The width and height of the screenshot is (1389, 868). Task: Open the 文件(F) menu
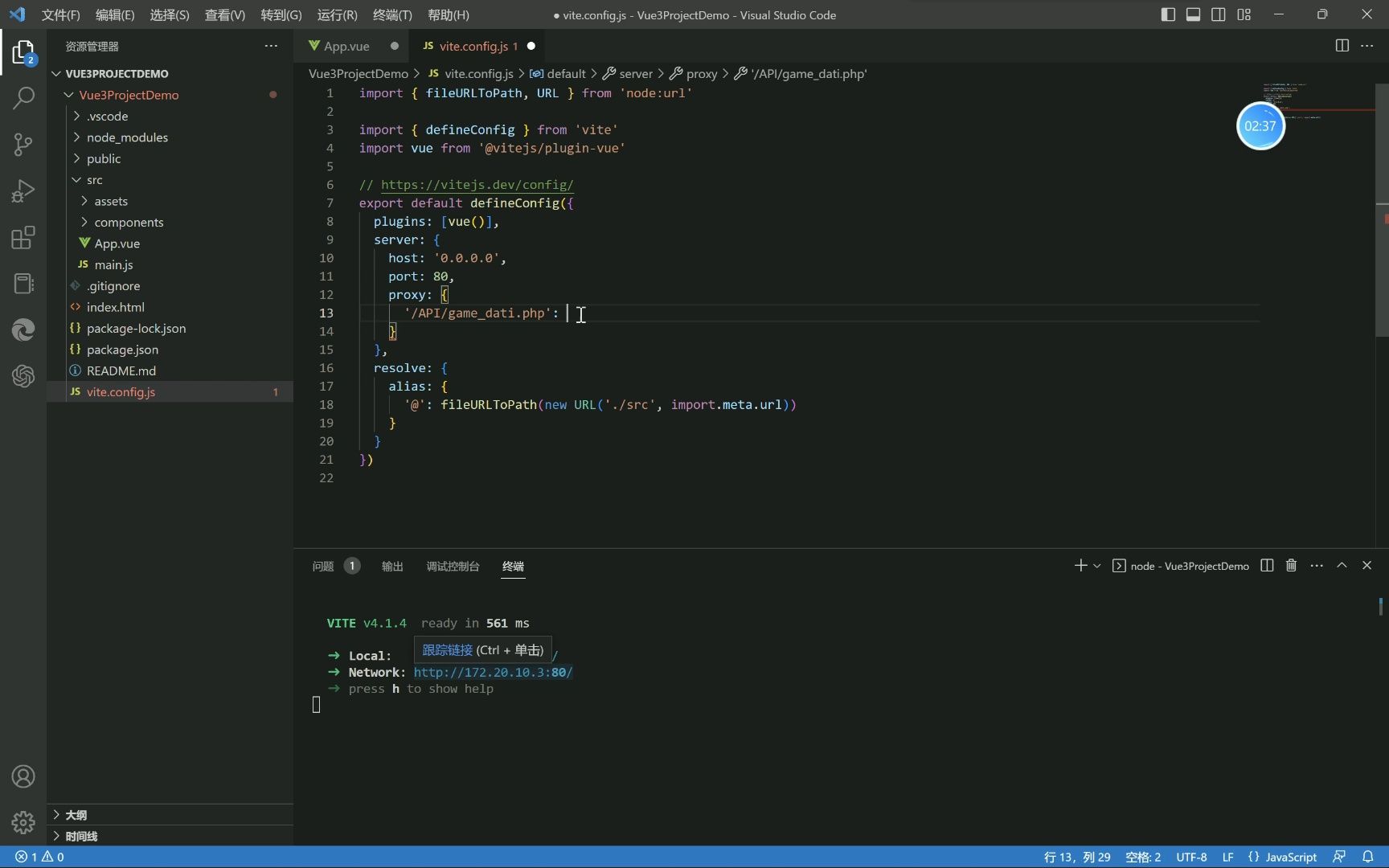pos(61,14)
